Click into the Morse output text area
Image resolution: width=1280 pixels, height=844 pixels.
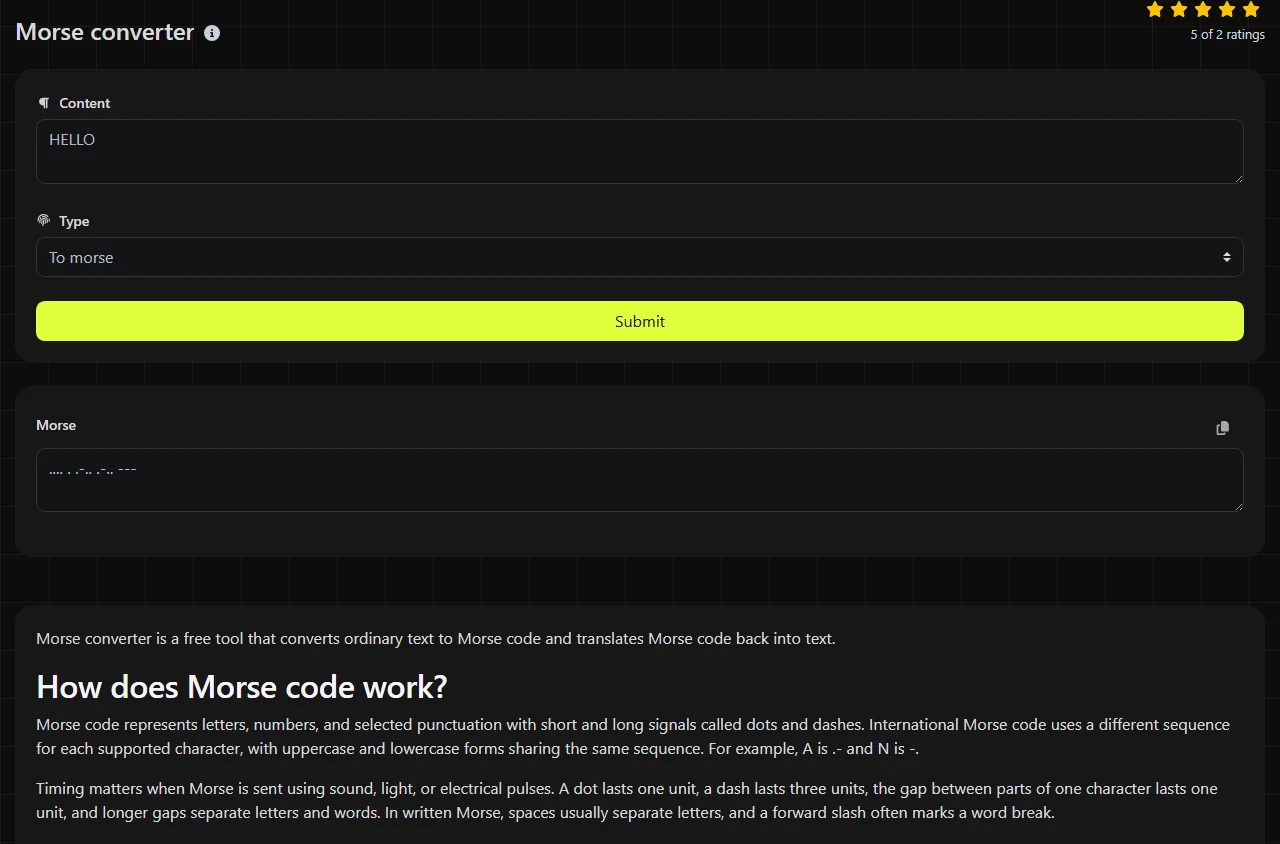click(x=640, y=480)
